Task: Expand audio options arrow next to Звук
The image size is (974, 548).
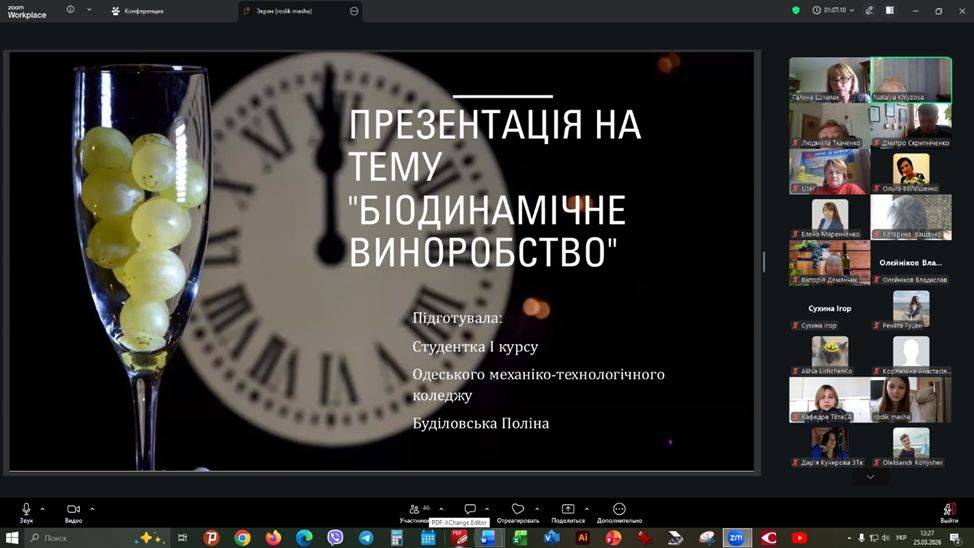Action: click(45, 508)
